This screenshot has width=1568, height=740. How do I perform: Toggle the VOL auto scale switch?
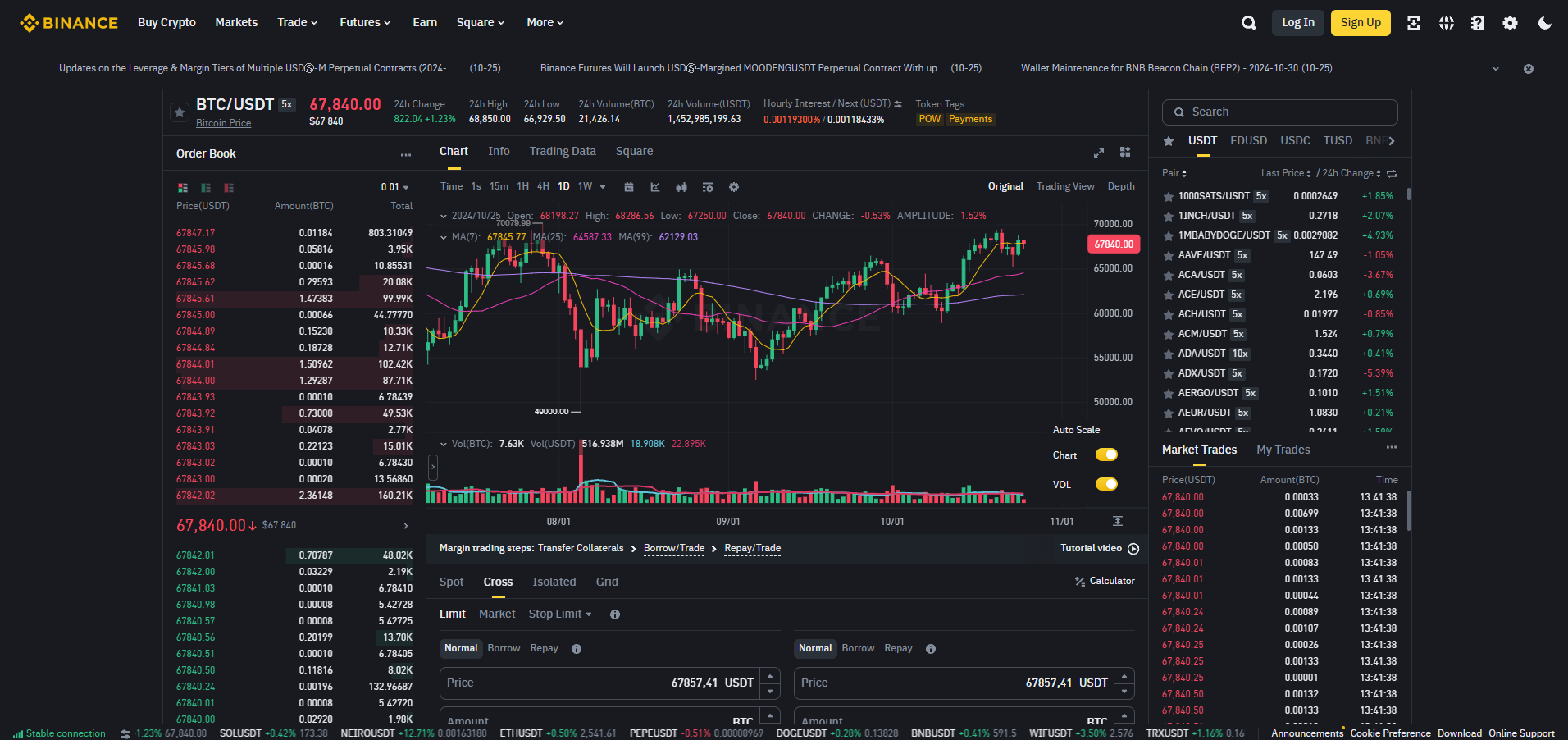pyautogui.click(x=1106, y=484)
